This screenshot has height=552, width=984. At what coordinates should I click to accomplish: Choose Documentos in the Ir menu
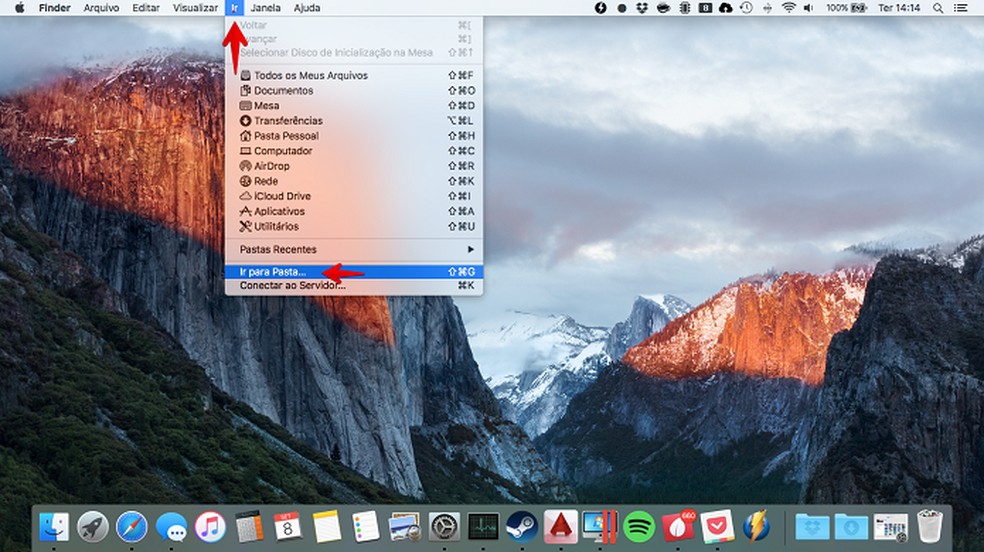354,90
